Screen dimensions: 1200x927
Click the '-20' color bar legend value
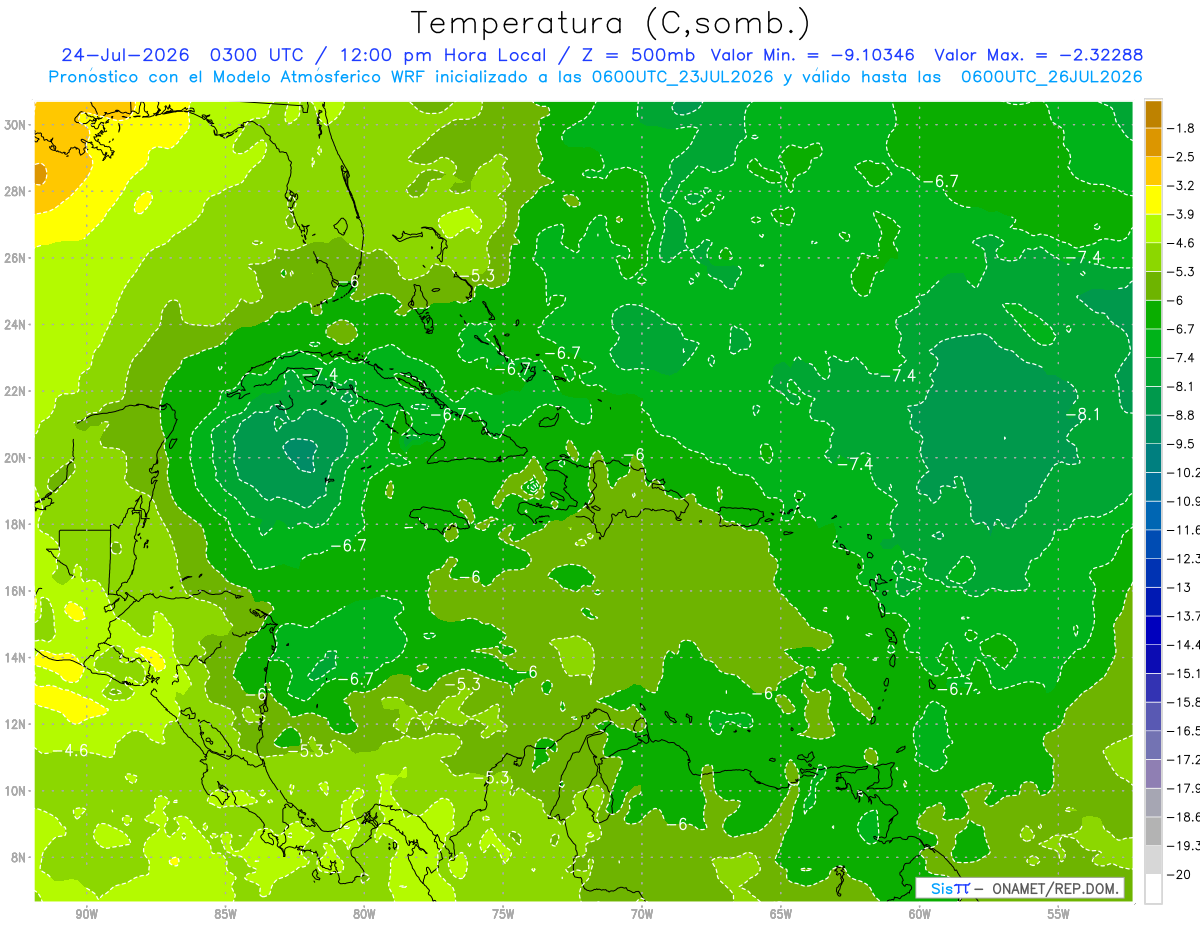click(1179, 874)
